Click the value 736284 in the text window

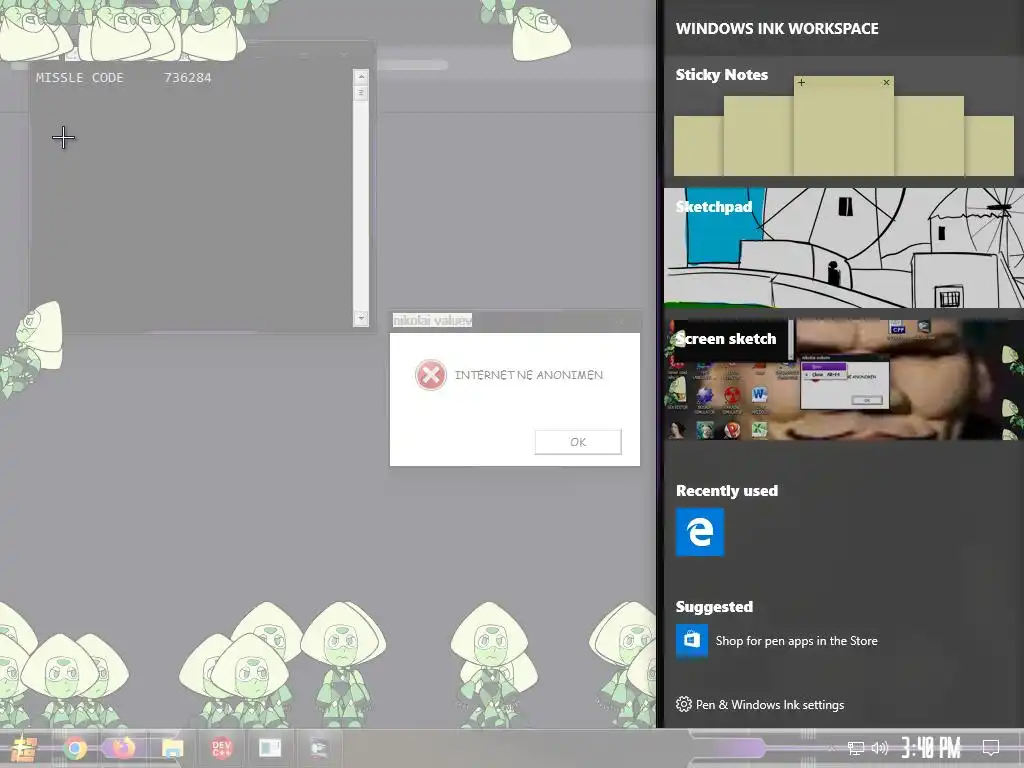click(x=187, y=78)
